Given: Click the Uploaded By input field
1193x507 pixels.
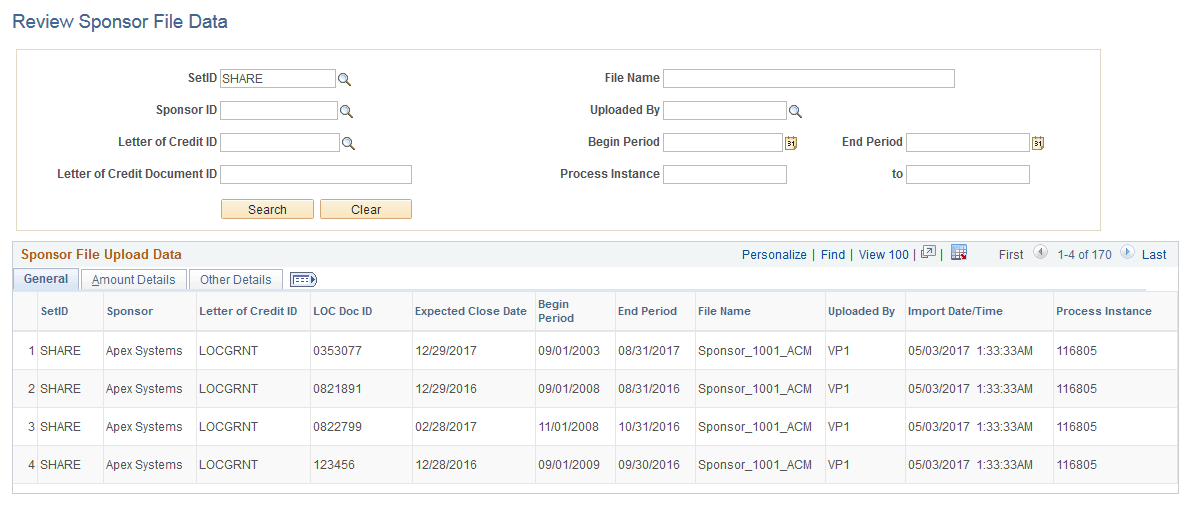Looking at the screenshot, I should click(x=724, y=110).
